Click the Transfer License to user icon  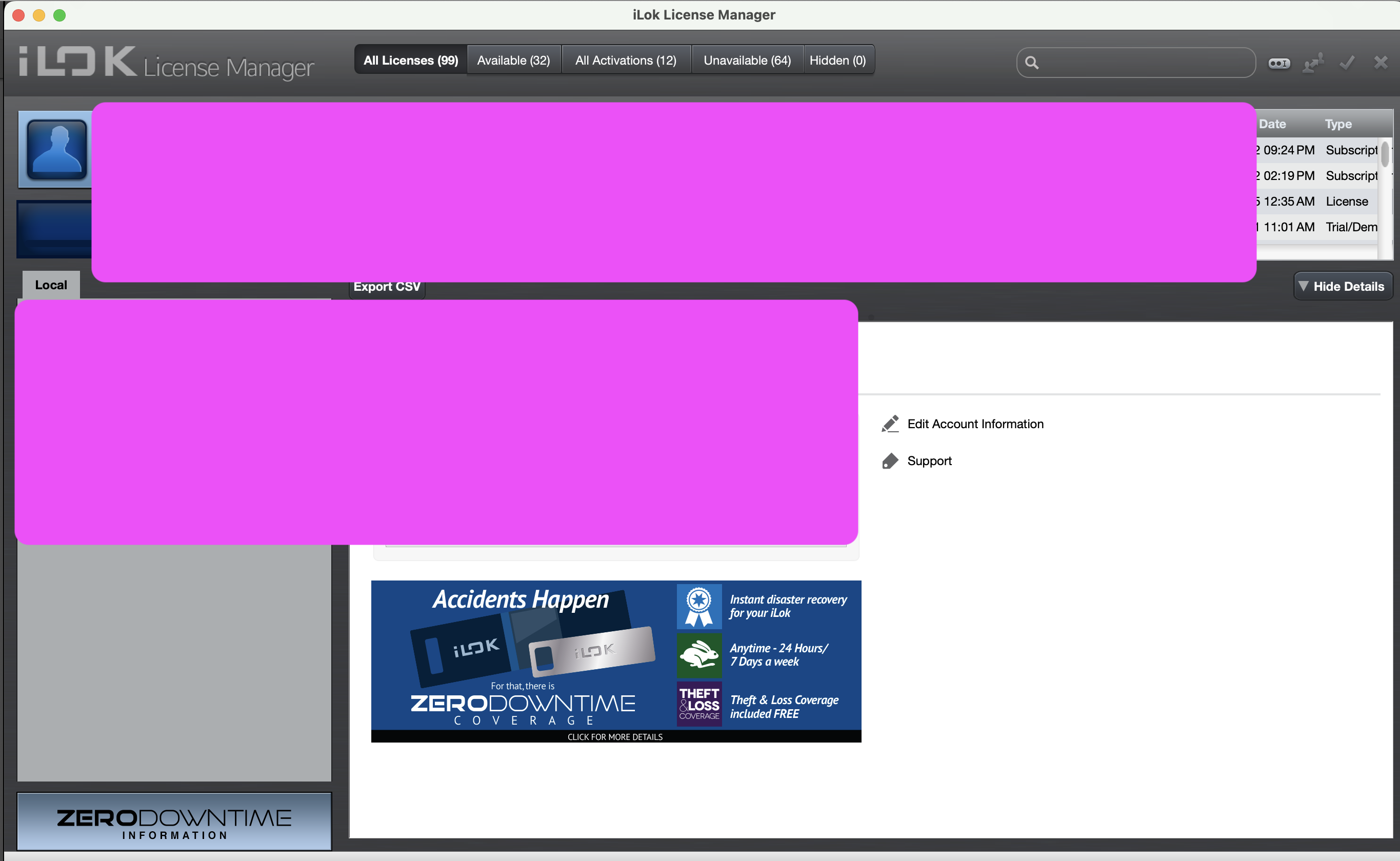point(1313,63)
